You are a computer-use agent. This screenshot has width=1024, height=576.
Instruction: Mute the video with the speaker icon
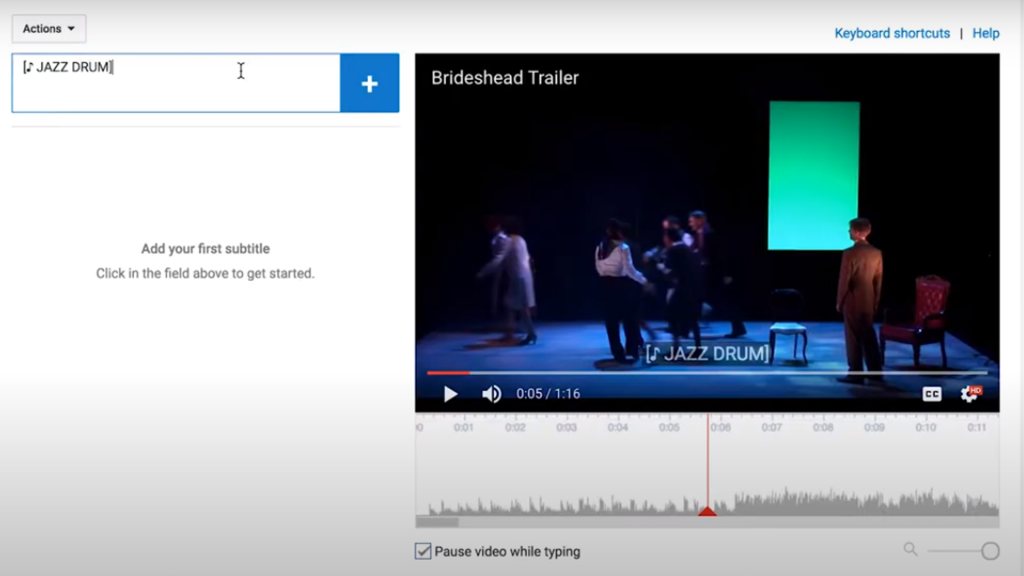click(491, 394)
